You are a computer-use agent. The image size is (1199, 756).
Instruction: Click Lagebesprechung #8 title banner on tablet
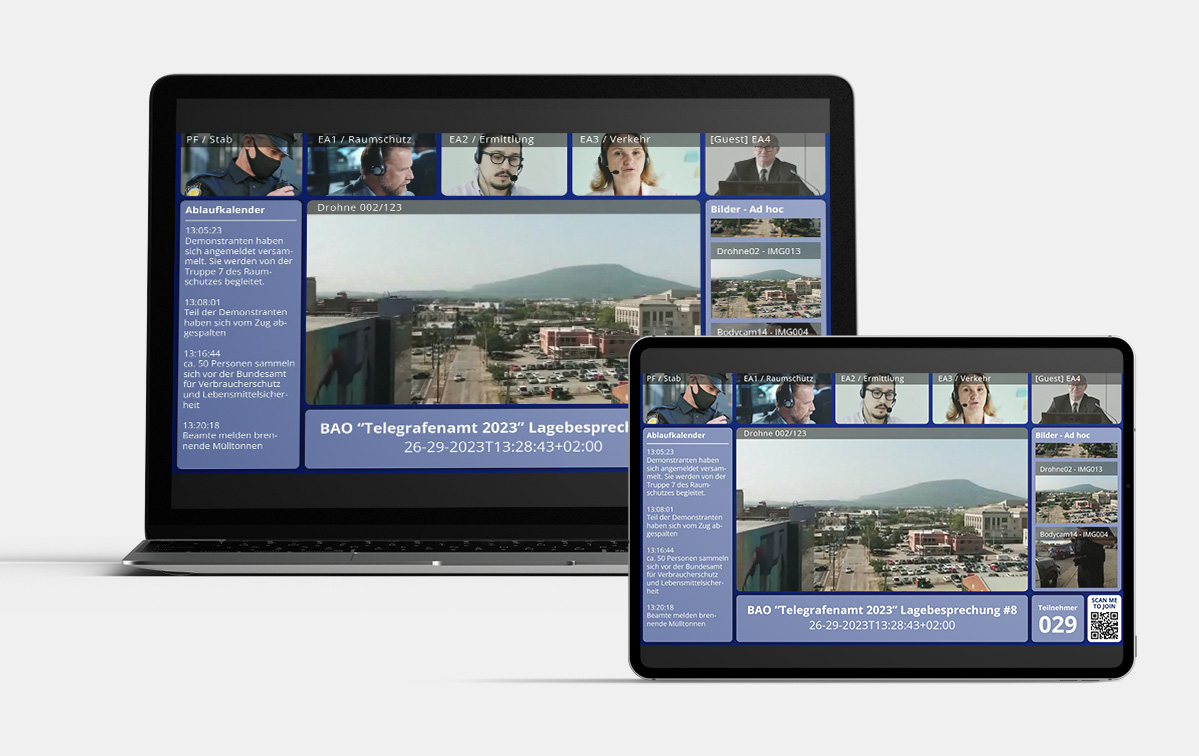[882, 617]
